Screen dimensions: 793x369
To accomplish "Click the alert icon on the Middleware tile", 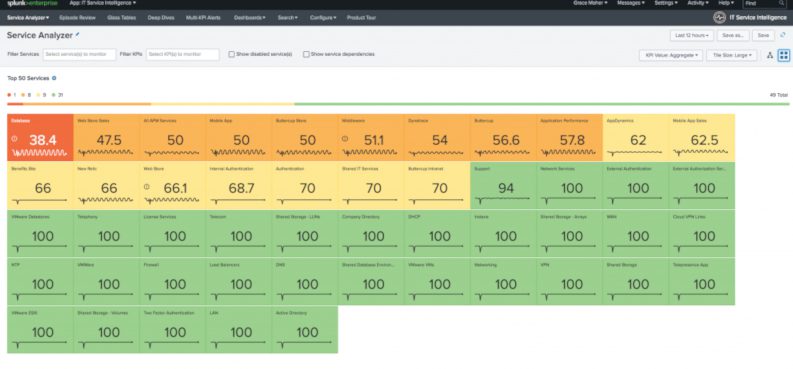I will point(345,139).
